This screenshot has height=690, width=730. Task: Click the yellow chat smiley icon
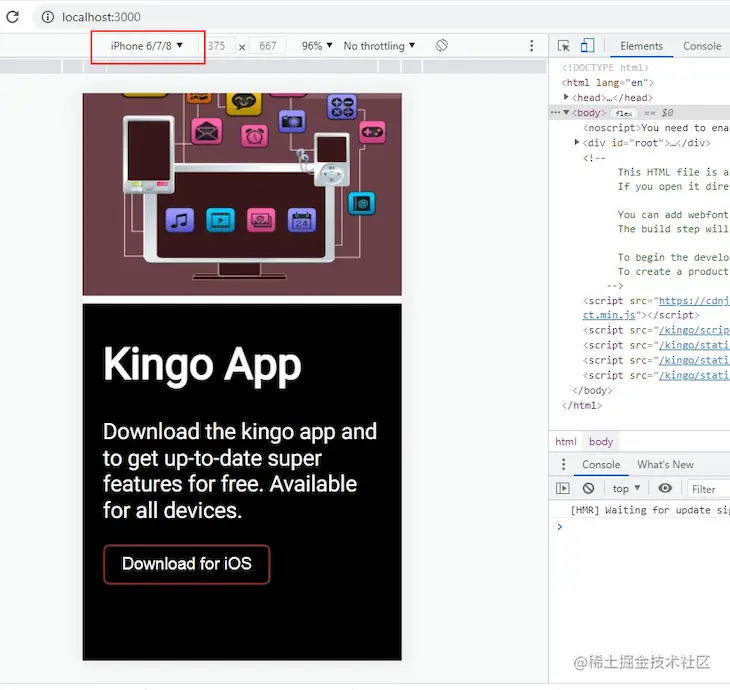coord(244,102)
